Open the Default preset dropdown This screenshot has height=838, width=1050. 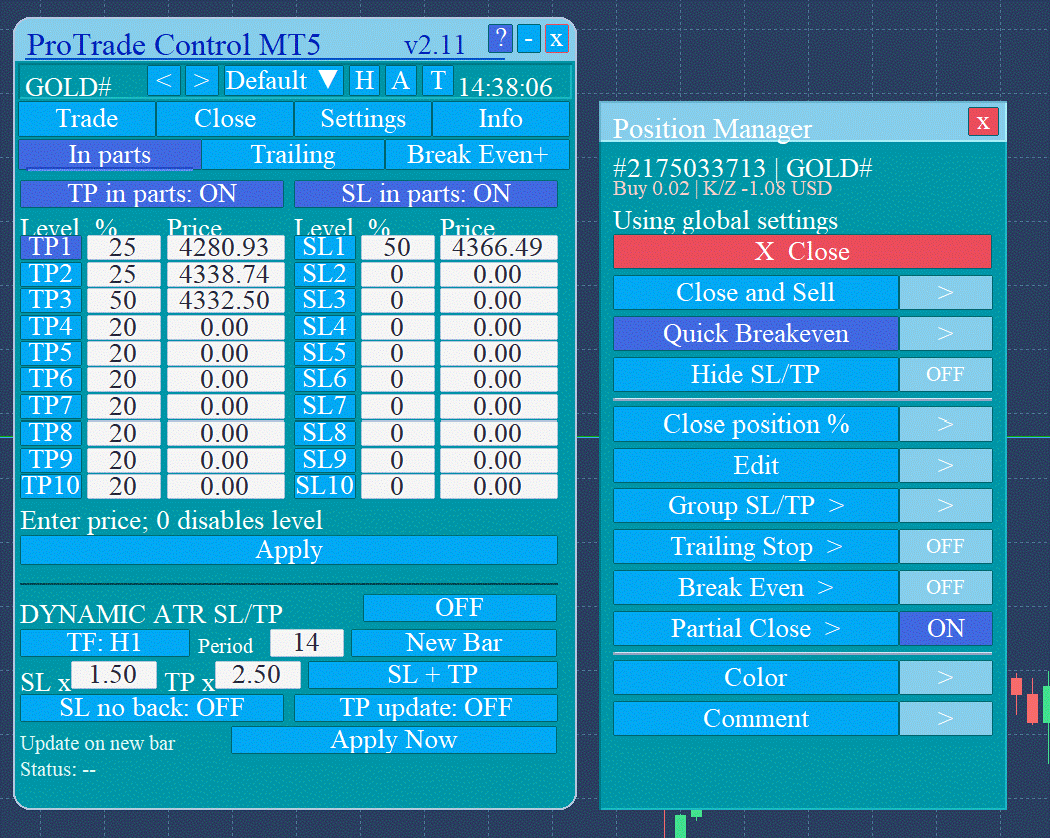click(283, 81)
